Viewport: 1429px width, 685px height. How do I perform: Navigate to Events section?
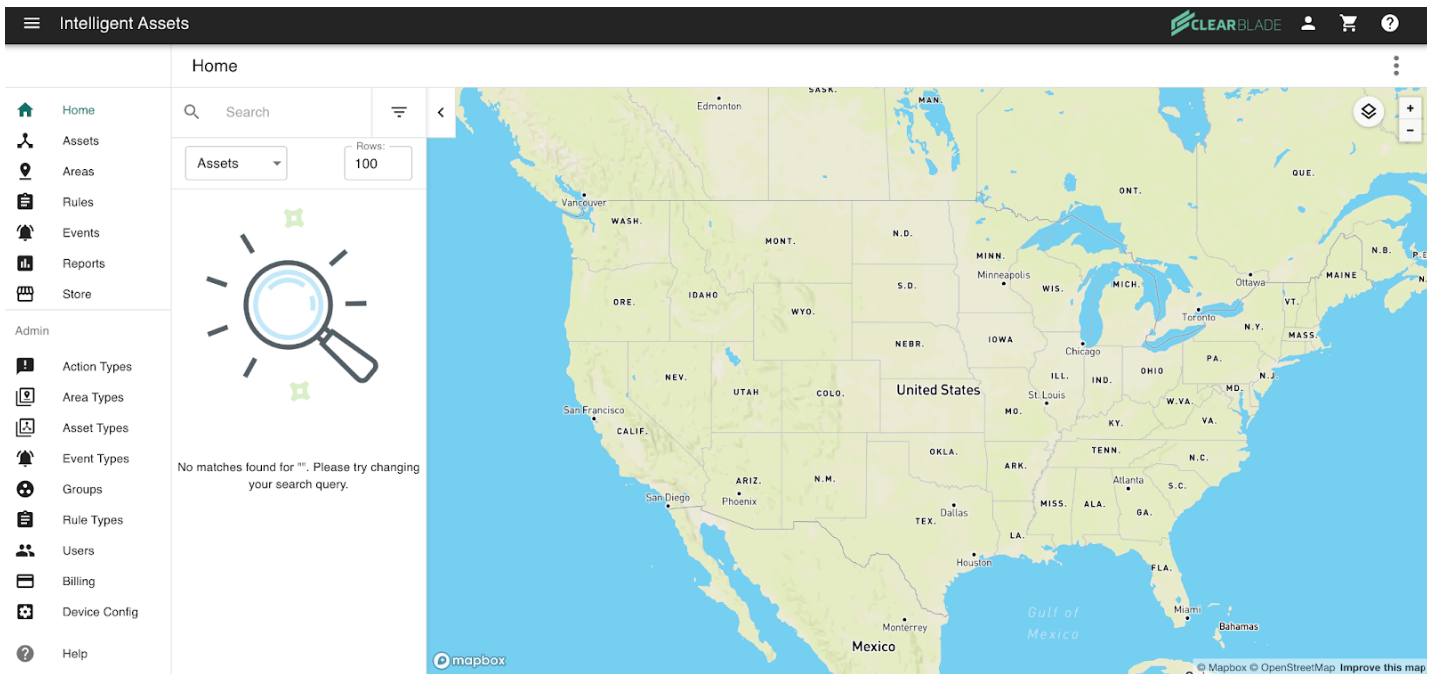(81, 233)
